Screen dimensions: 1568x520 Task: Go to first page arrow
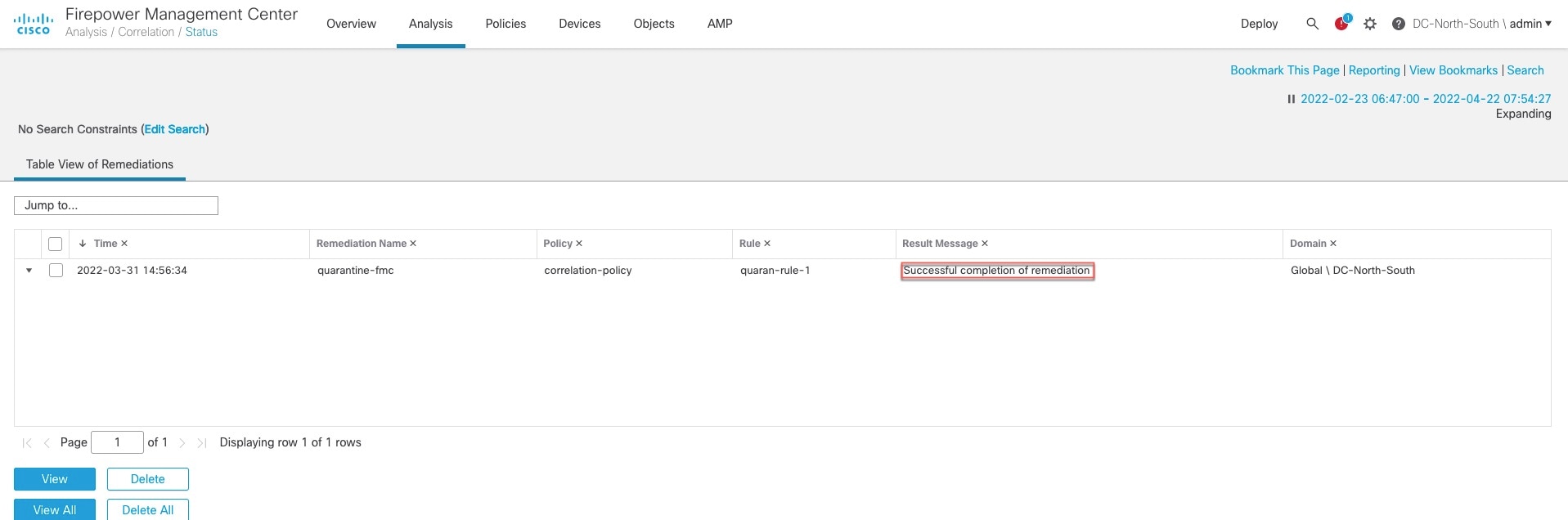[27, 442]
